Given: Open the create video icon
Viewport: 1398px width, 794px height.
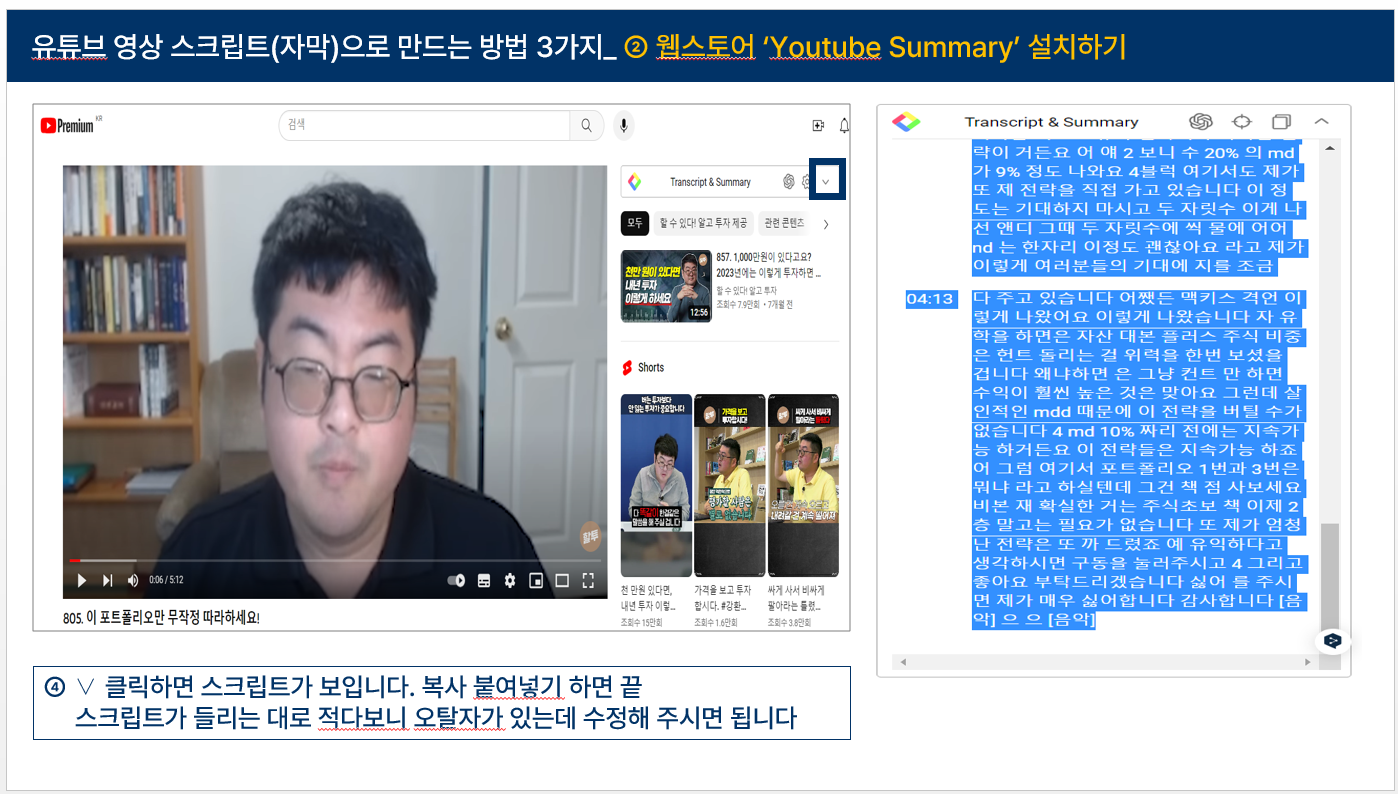Looking at the screenshot, I should point(818,125).
